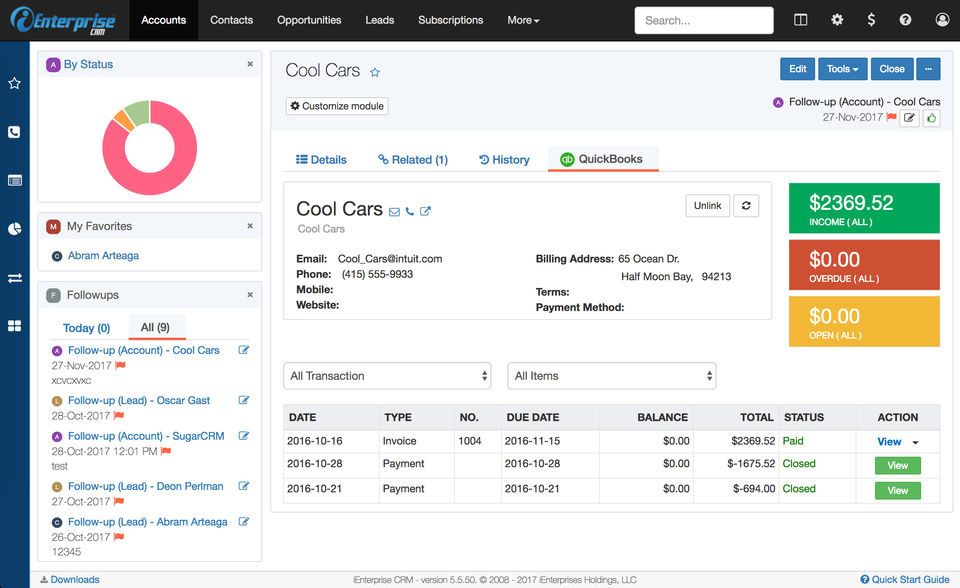Expand the Tools dropdown button
The image size is (960, 588).
point(843,69)
